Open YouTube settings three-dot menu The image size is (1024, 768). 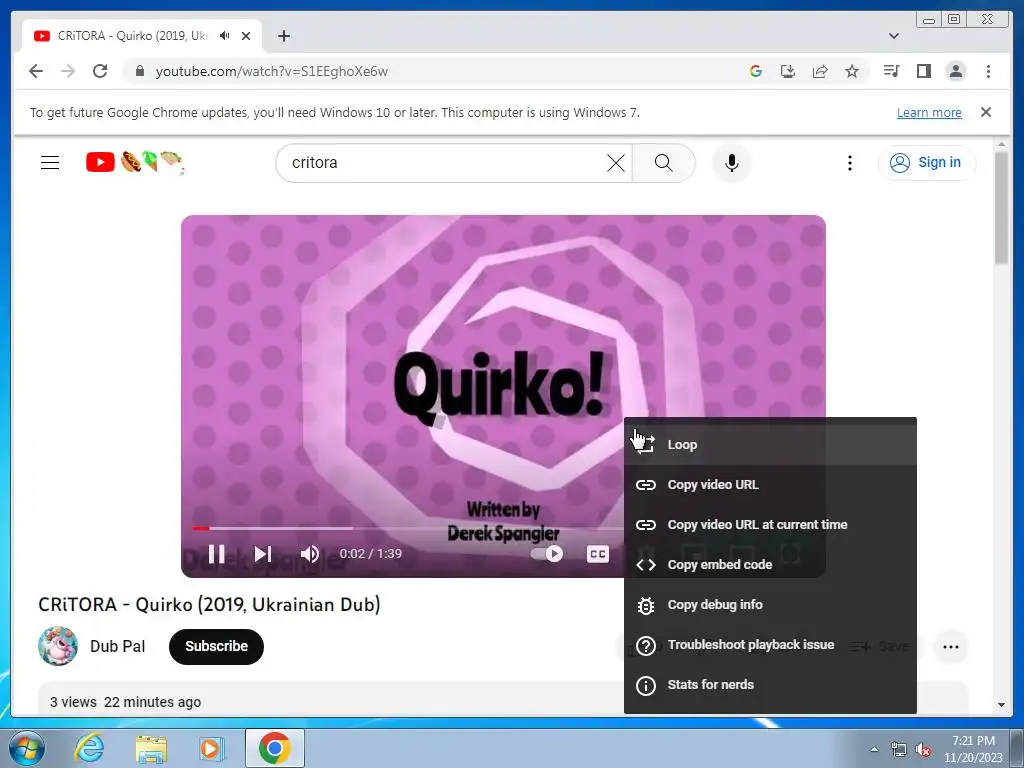point(850,163)
